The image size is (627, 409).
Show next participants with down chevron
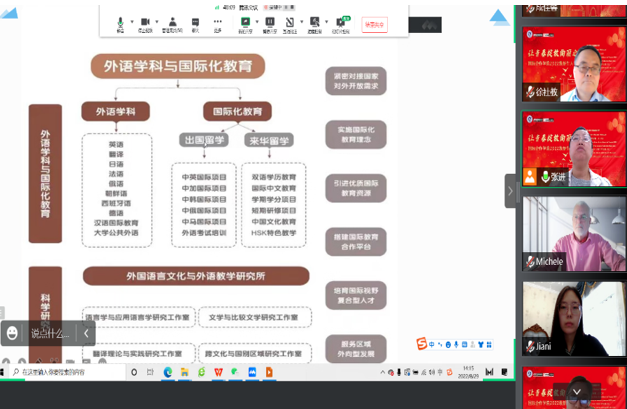[576, 391]
